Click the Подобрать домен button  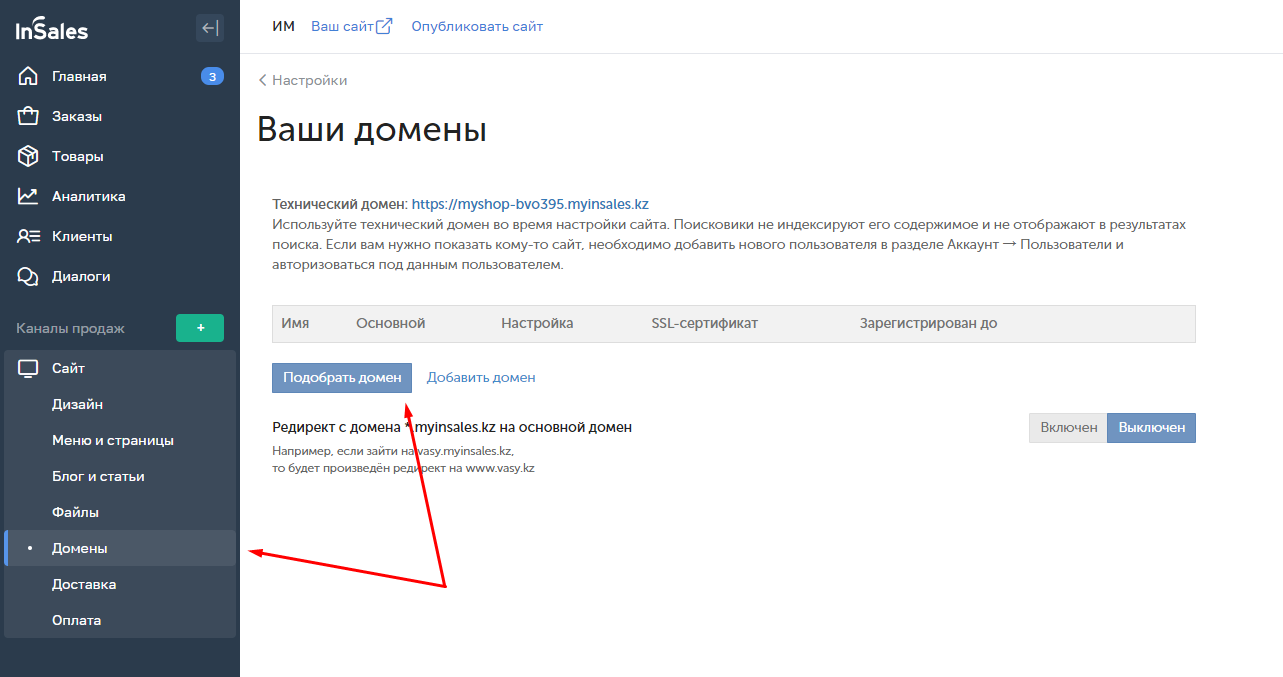point(342,377)
